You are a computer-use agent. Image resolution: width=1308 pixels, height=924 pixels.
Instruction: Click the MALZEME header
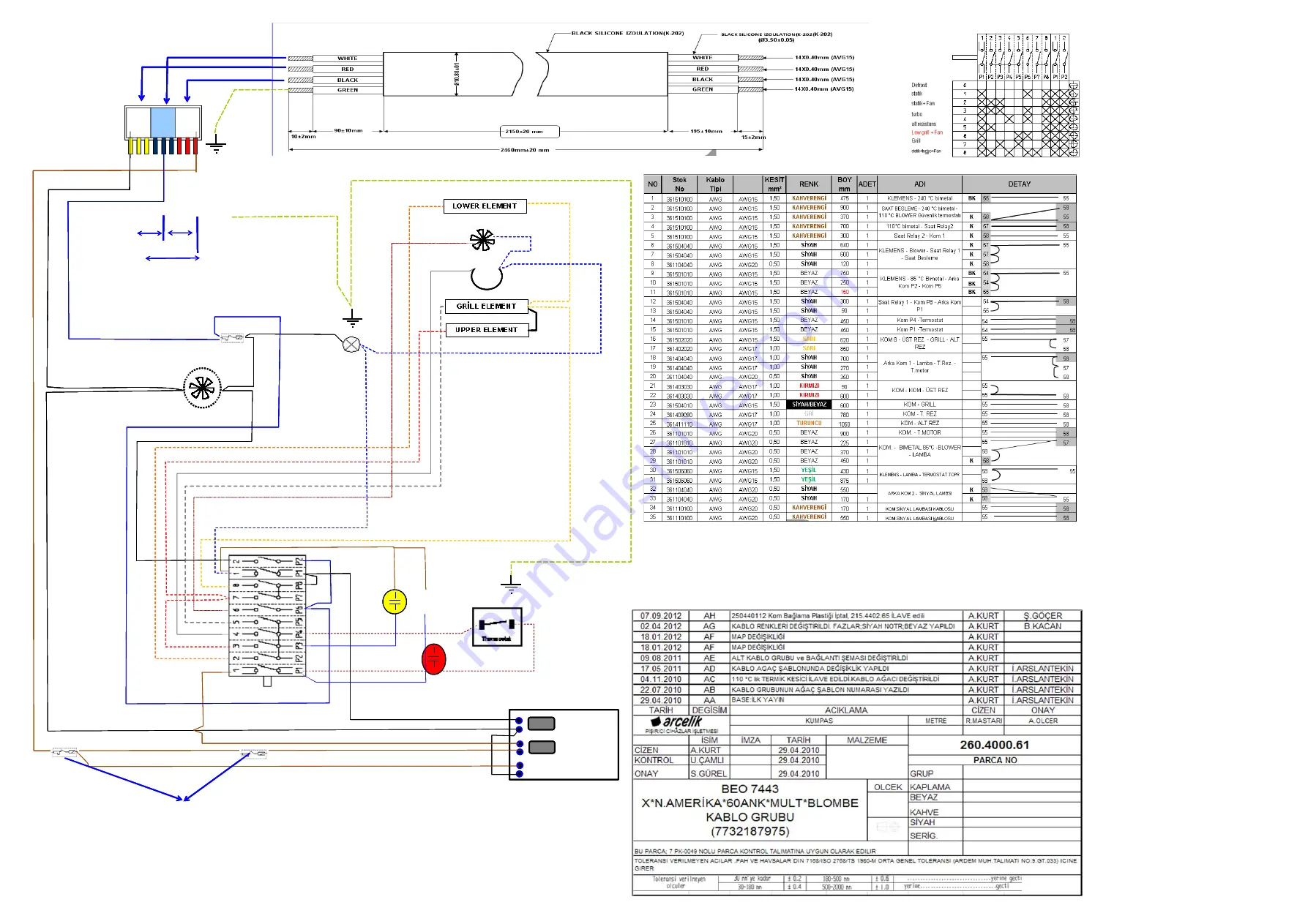pyautogui.click(x=867, y=740)
